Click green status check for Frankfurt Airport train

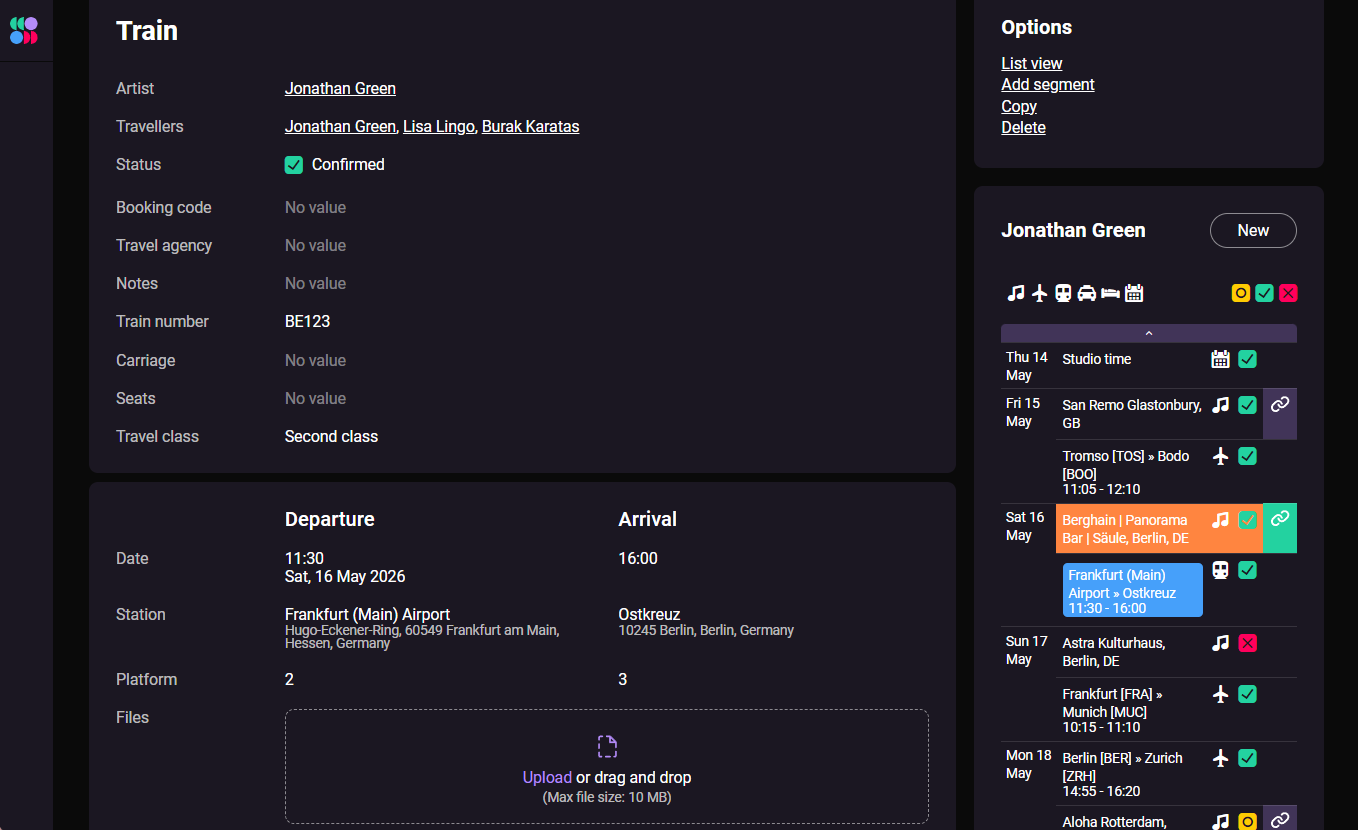[x=1247, y=570]
